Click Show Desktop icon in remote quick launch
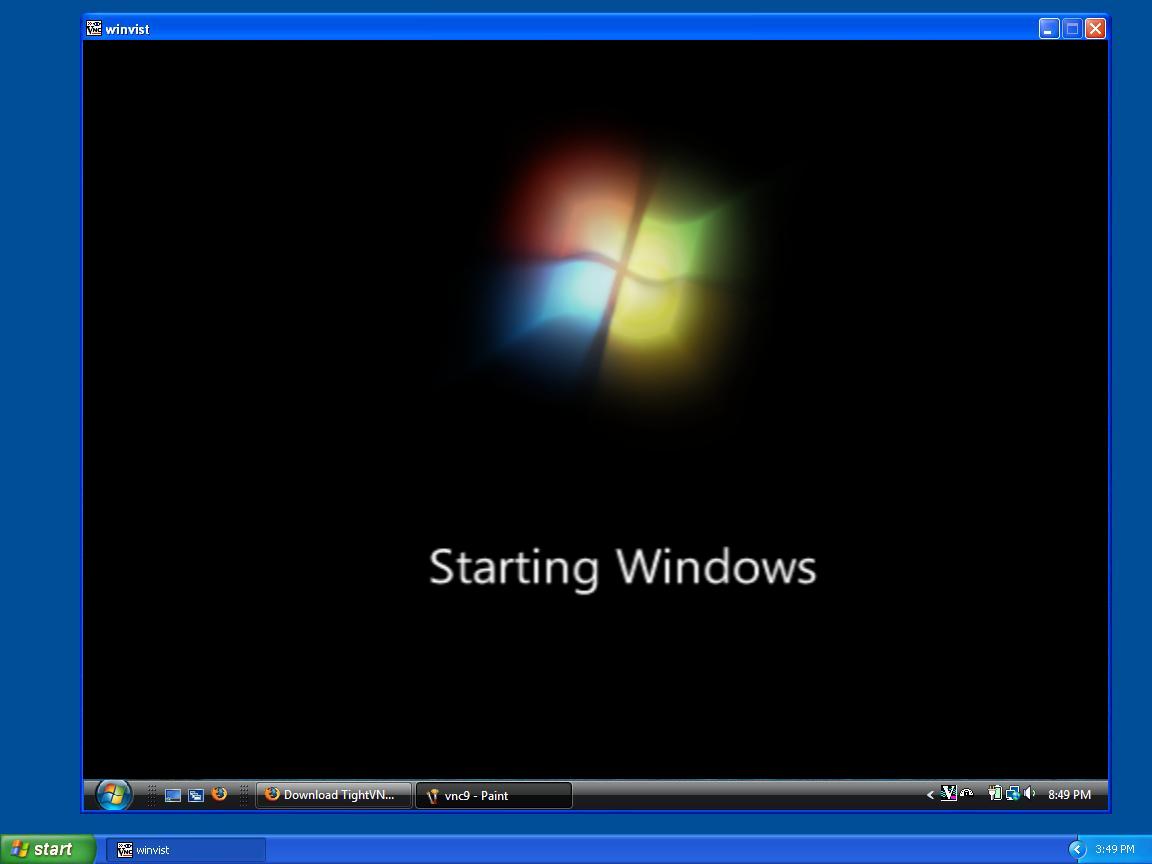This screenshot has width=1152, height=864. tap(173, 795)
